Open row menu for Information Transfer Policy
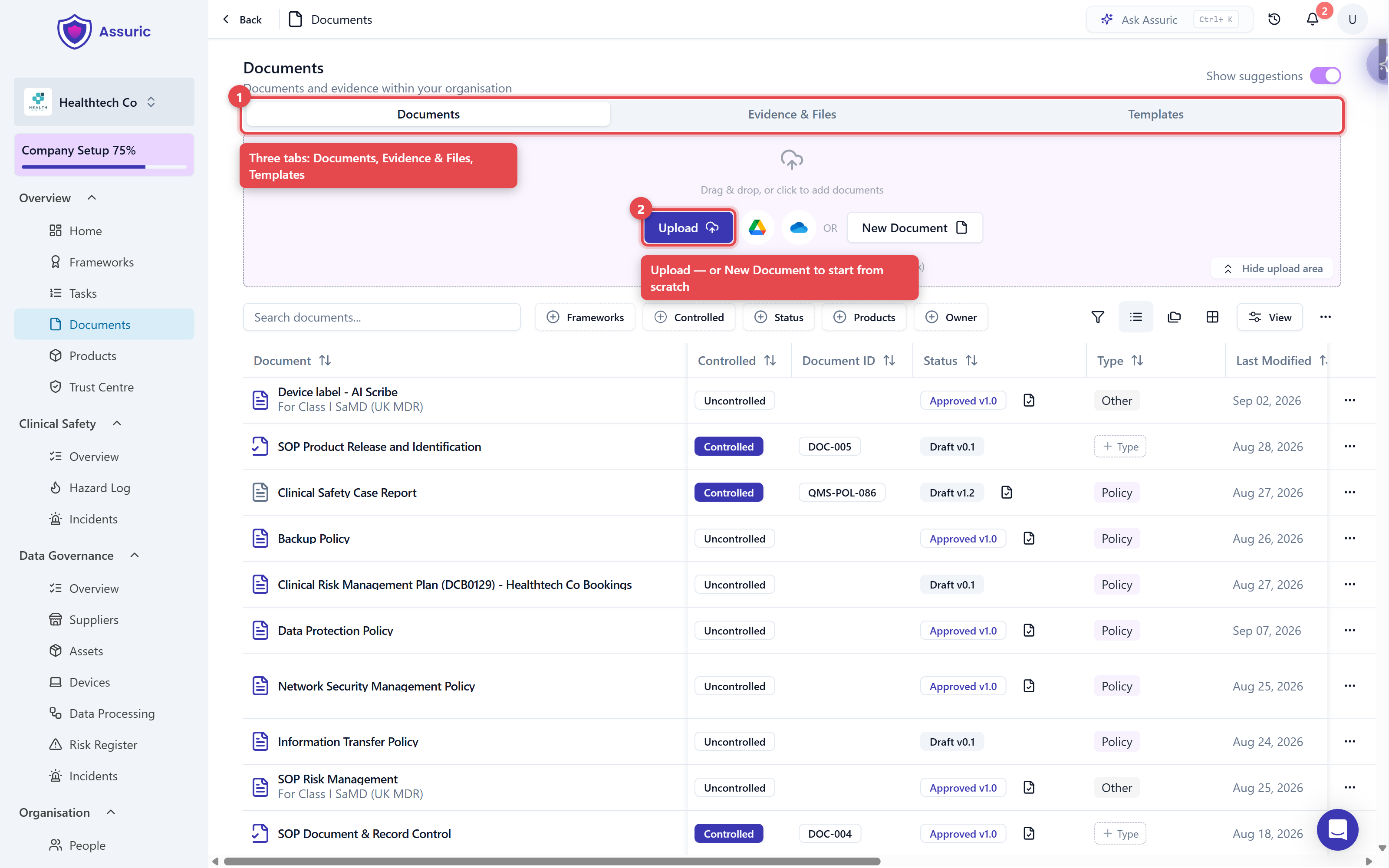 coord(1350,742)
